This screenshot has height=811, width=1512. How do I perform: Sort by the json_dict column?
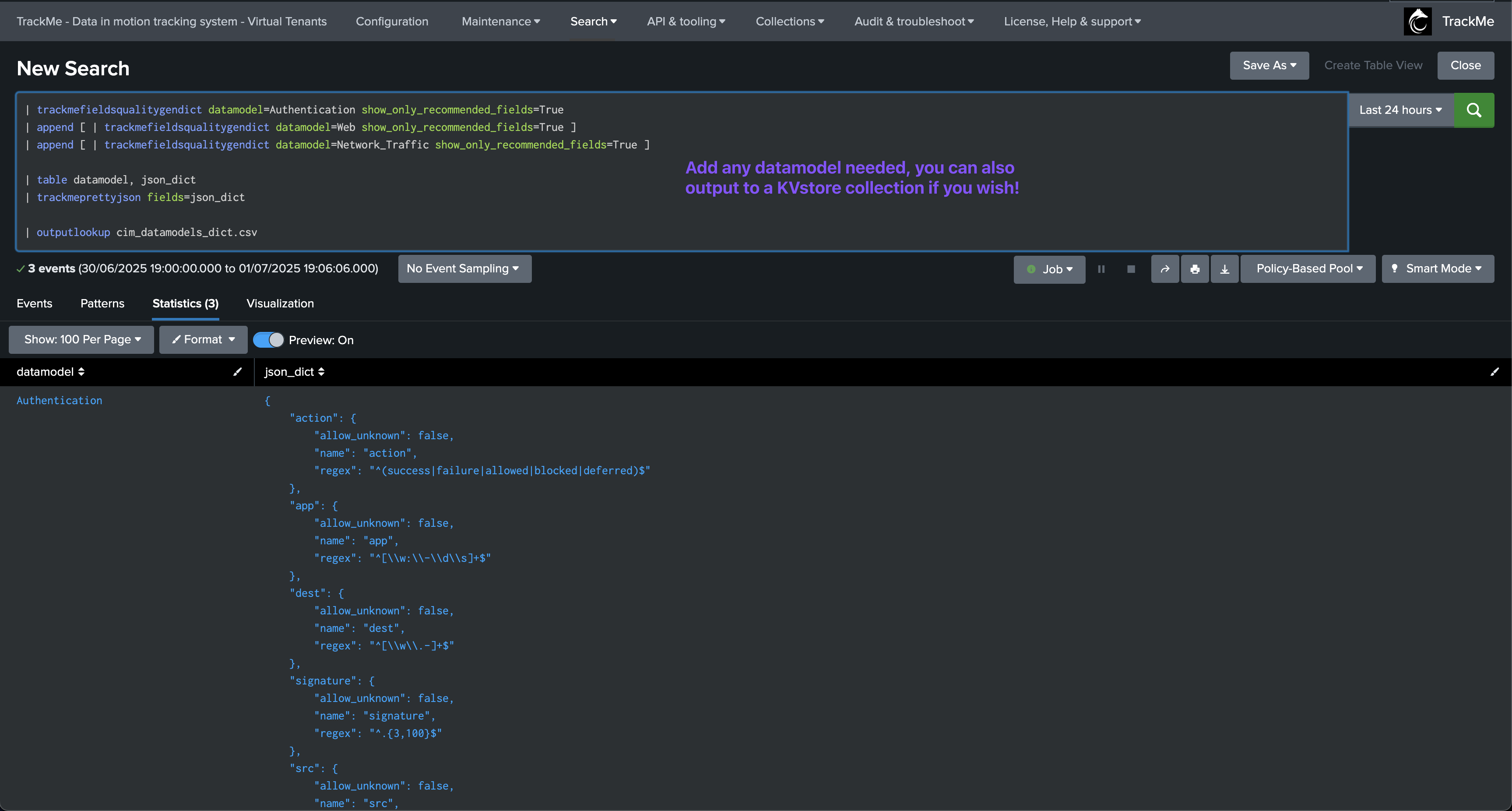295,372
